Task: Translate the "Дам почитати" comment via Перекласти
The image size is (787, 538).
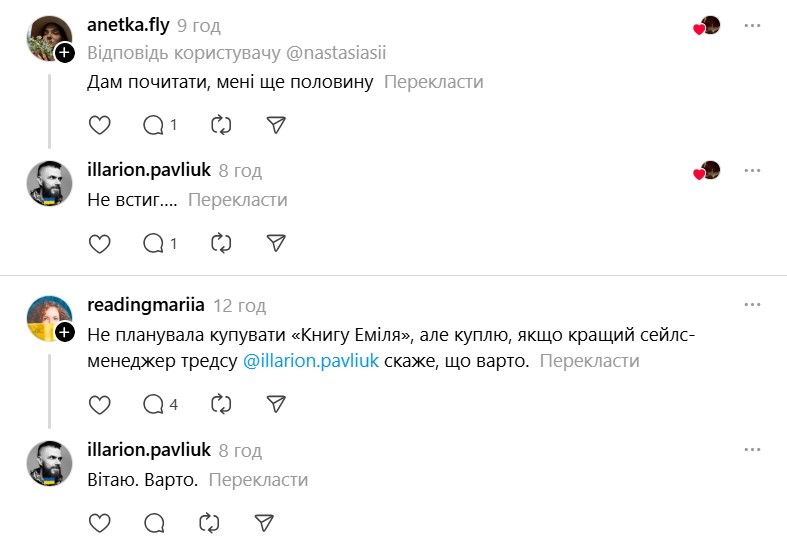Action: point(434,82)
